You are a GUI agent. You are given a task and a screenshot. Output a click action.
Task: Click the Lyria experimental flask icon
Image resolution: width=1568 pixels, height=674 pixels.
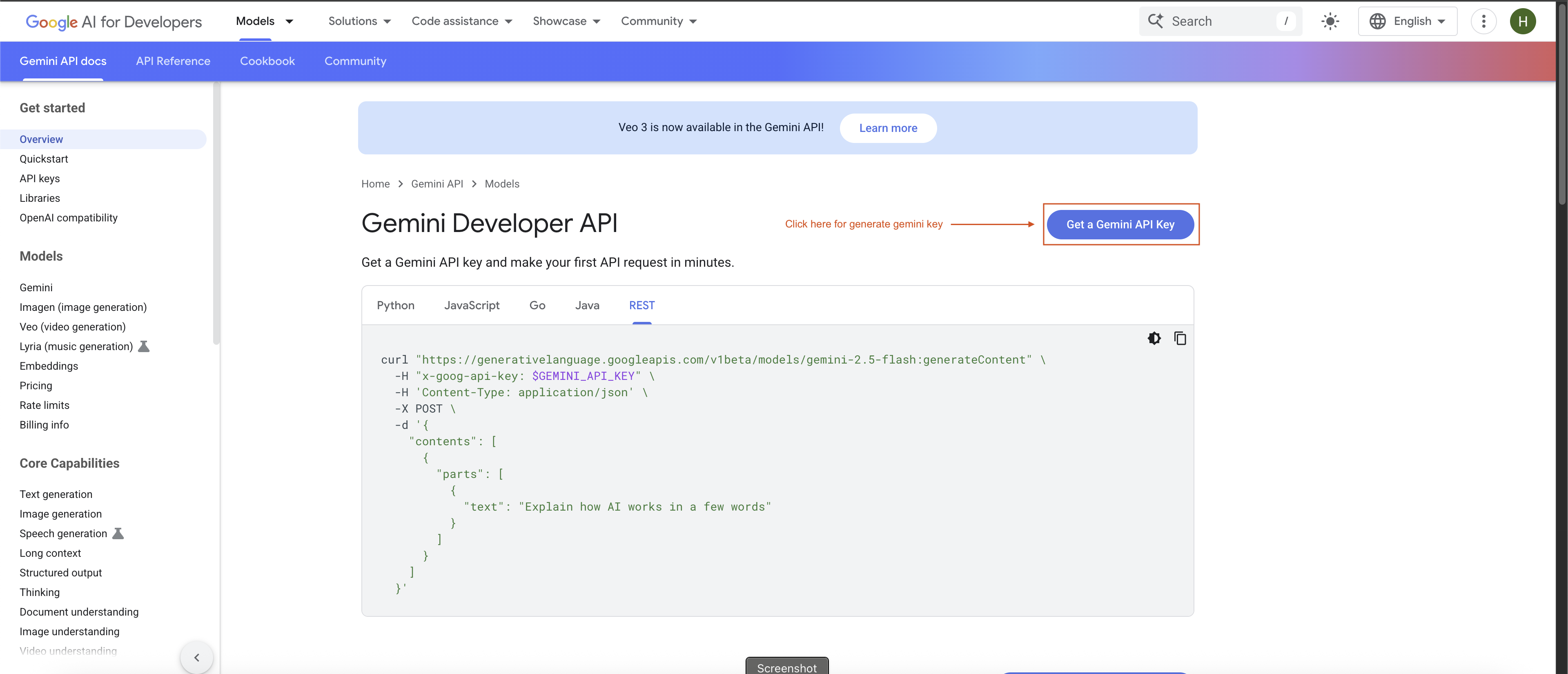click(x=144, y=346)
